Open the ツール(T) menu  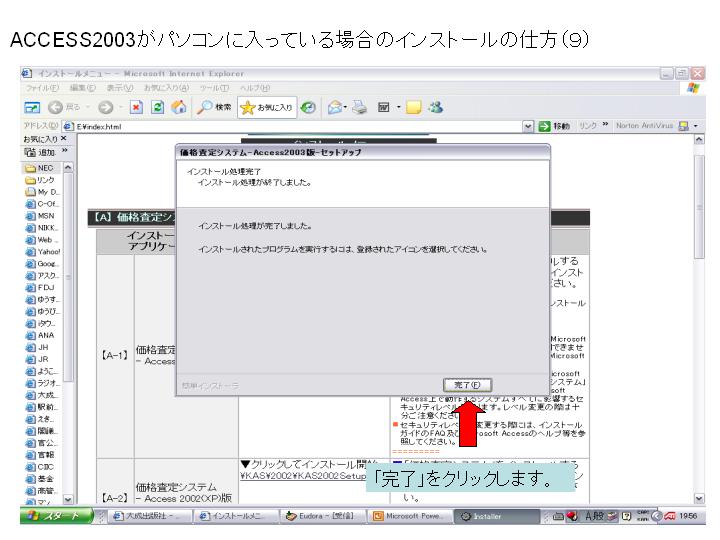tap(214, 88)
